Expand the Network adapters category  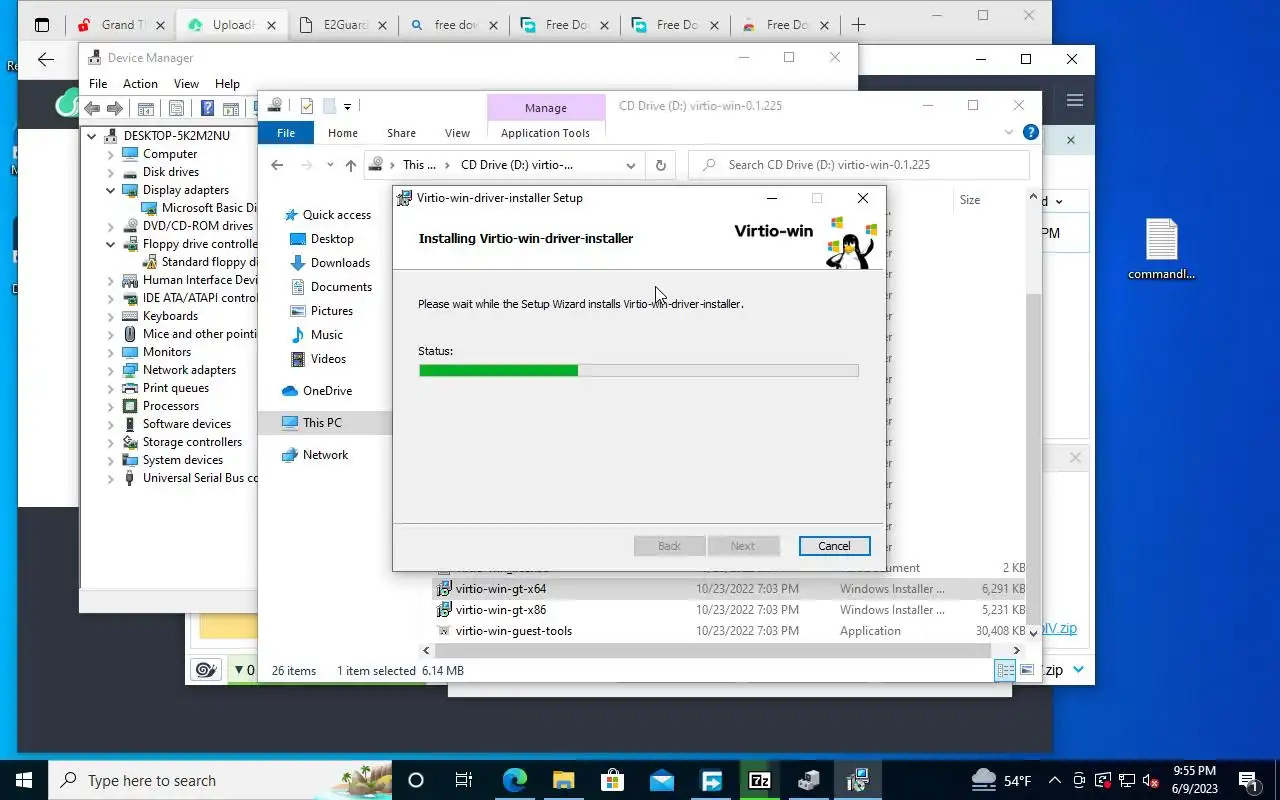111,370
